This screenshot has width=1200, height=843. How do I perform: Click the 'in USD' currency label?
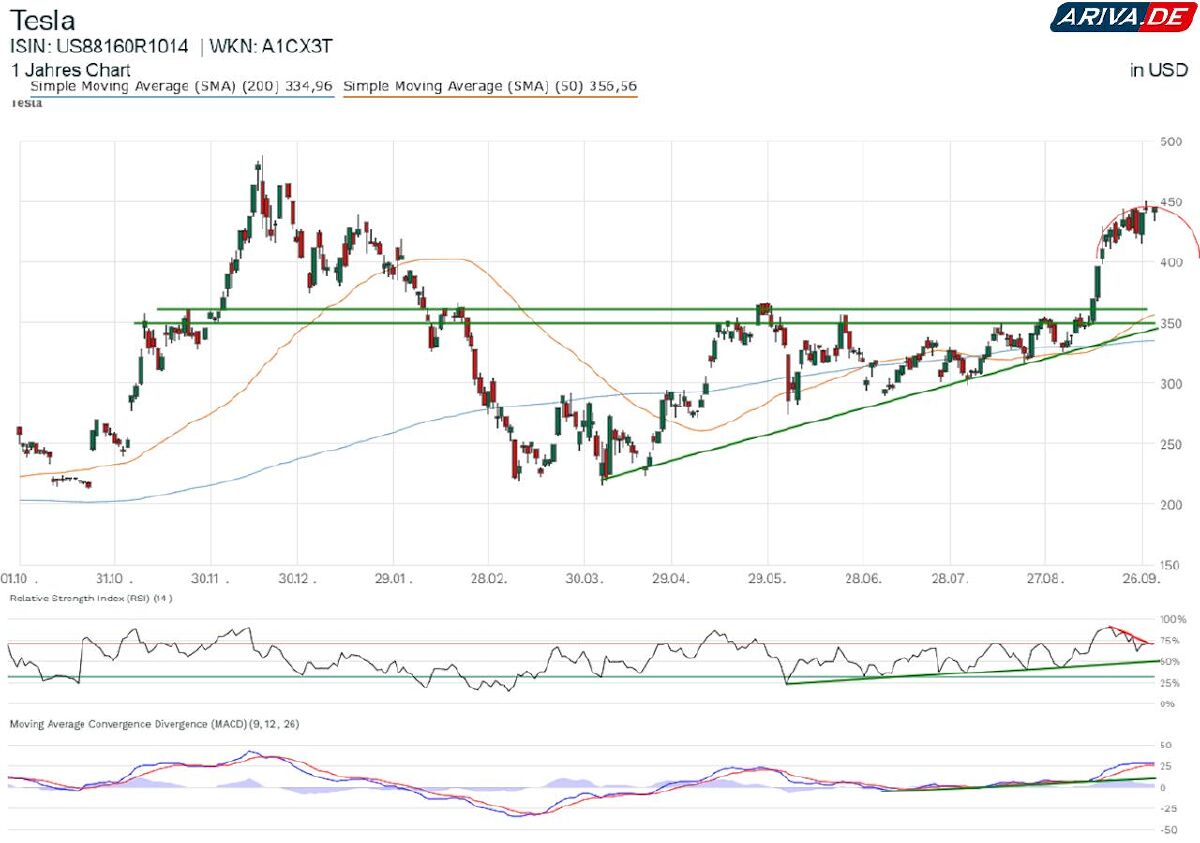tap(1159, 70)
